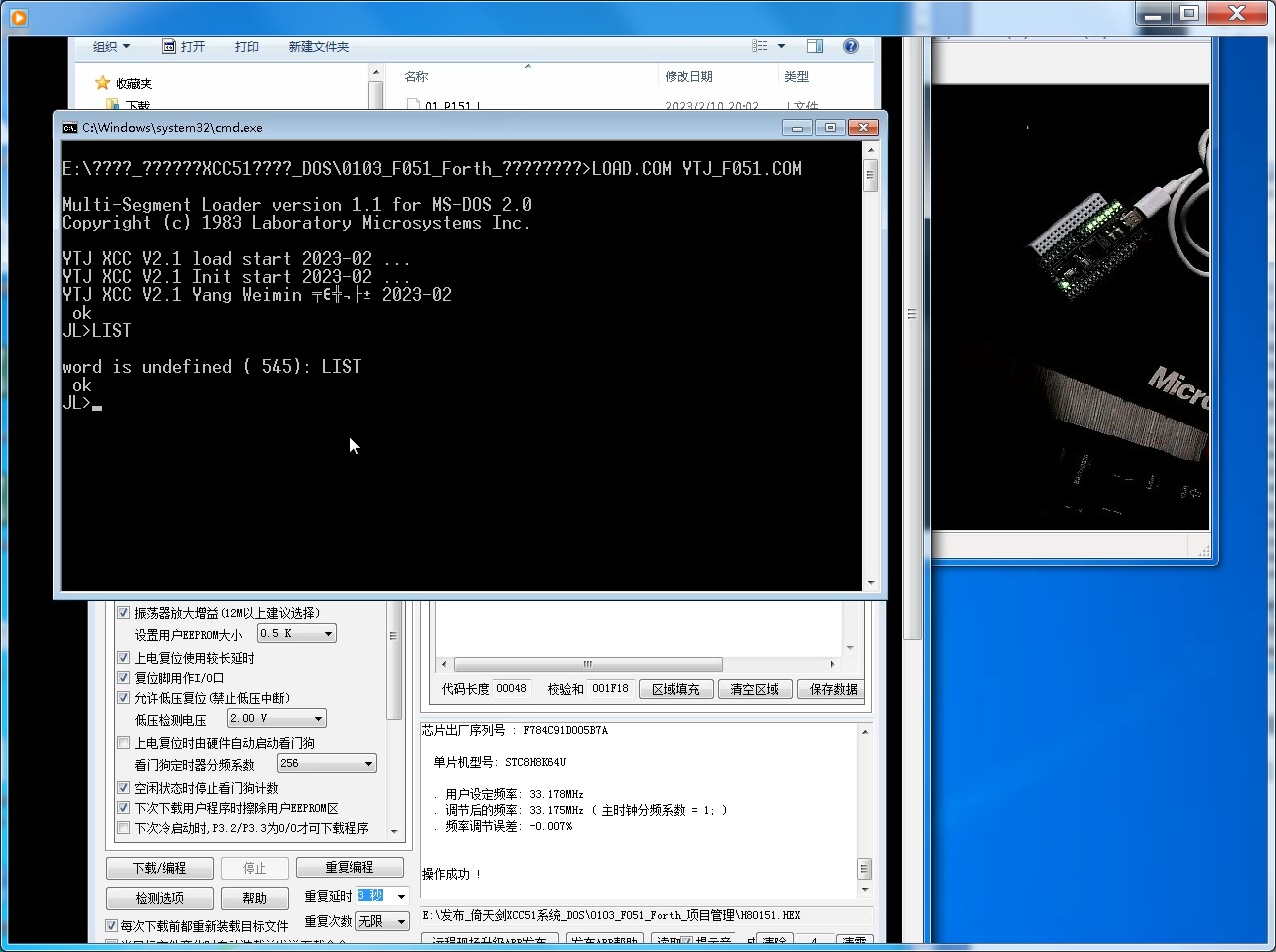Screen dimensions: 1276x952
Task: Toggle 允许低压复位 checkbox
Action: [x=124, y=698]
